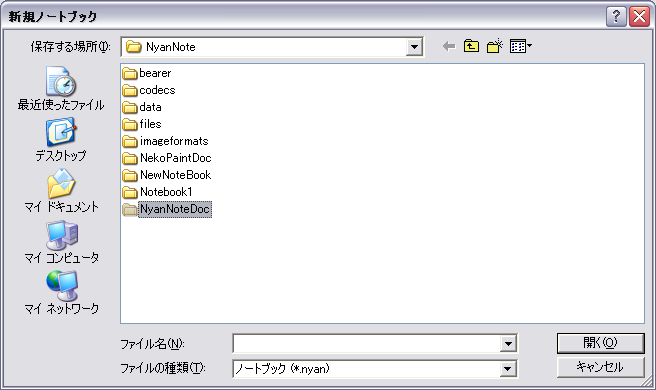
Task: Select the NewNoteBook folder
Action: (x=167, y=175)
